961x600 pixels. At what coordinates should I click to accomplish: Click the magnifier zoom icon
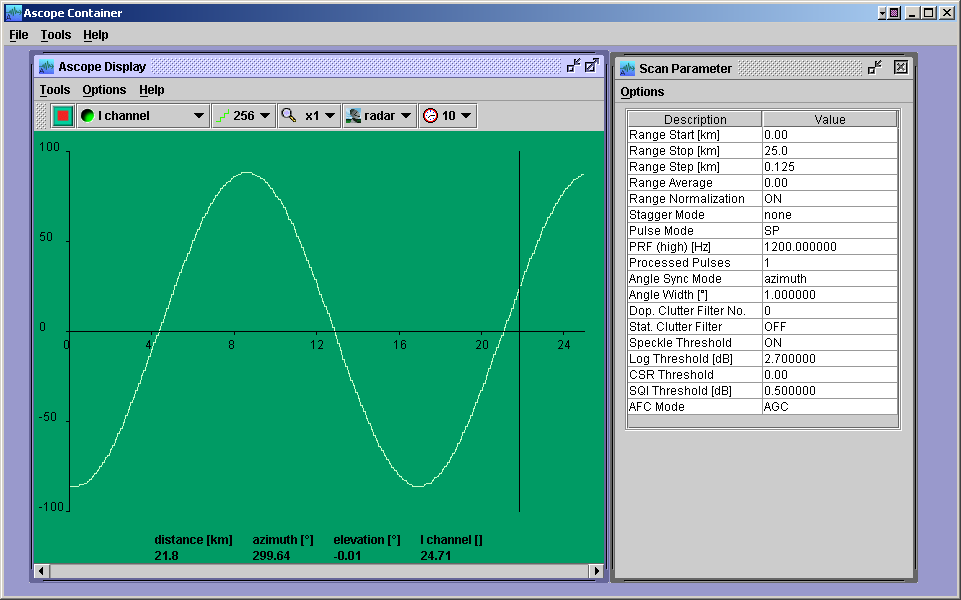(x=289, y=115)
